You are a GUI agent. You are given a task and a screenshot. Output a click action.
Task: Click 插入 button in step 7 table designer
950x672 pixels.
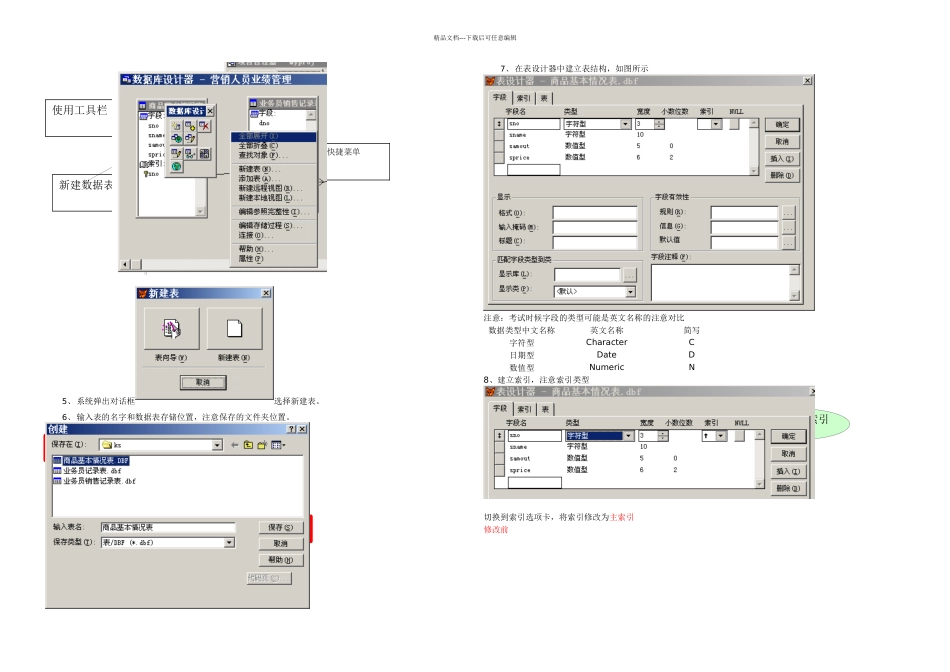click(x=782, y=158)
